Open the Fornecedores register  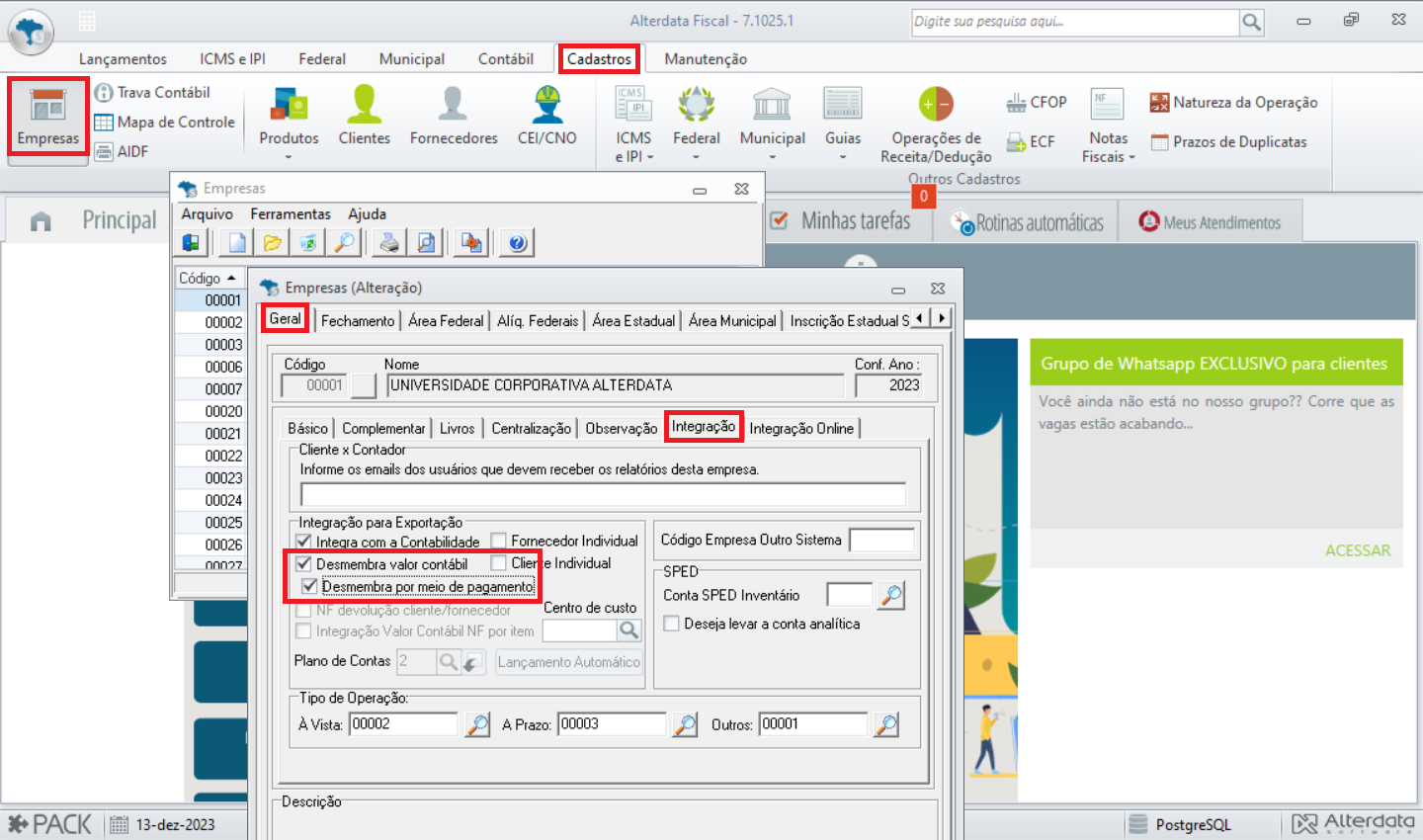(454, 117)
